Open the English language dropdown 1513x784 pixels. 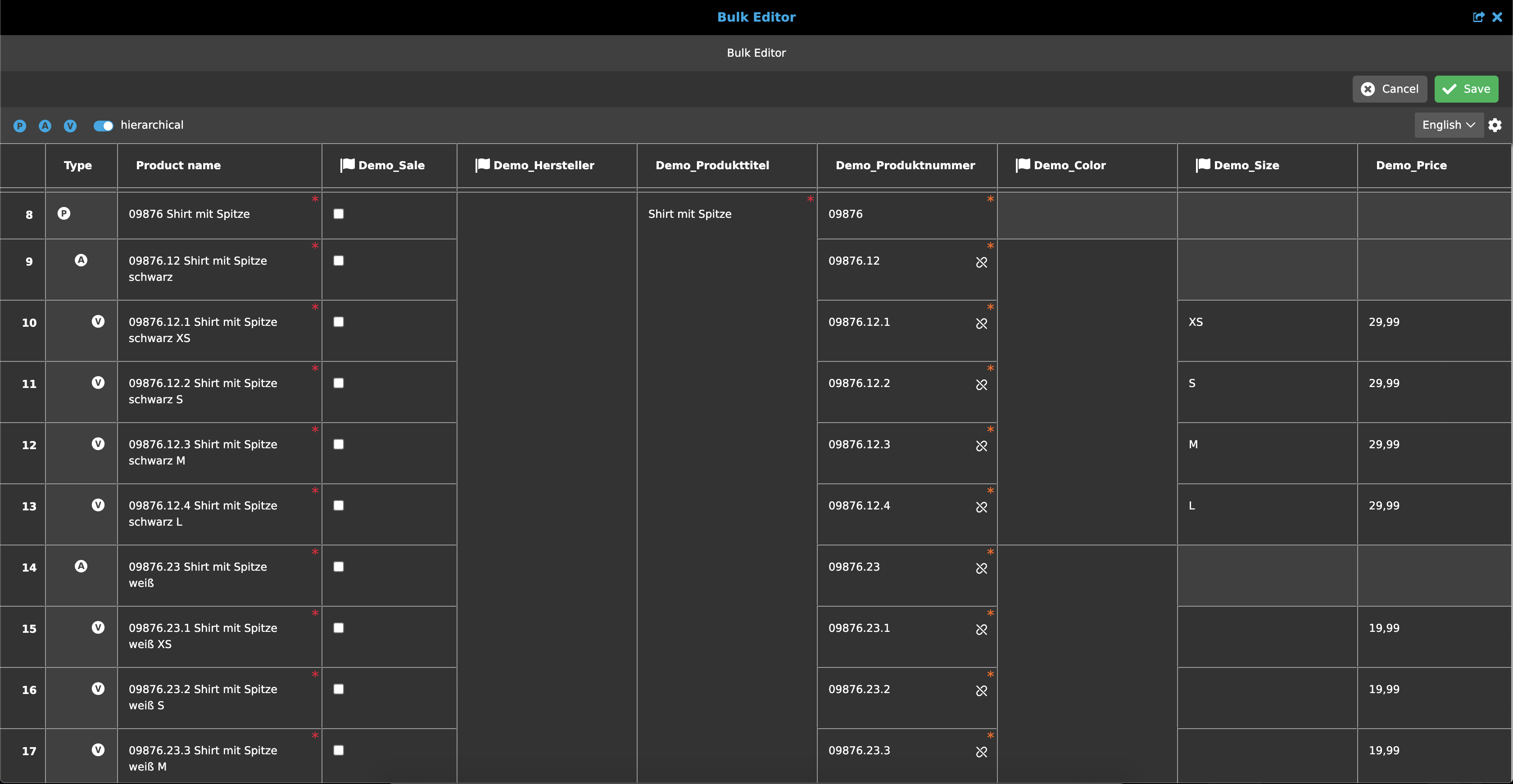click(1449, 125)
